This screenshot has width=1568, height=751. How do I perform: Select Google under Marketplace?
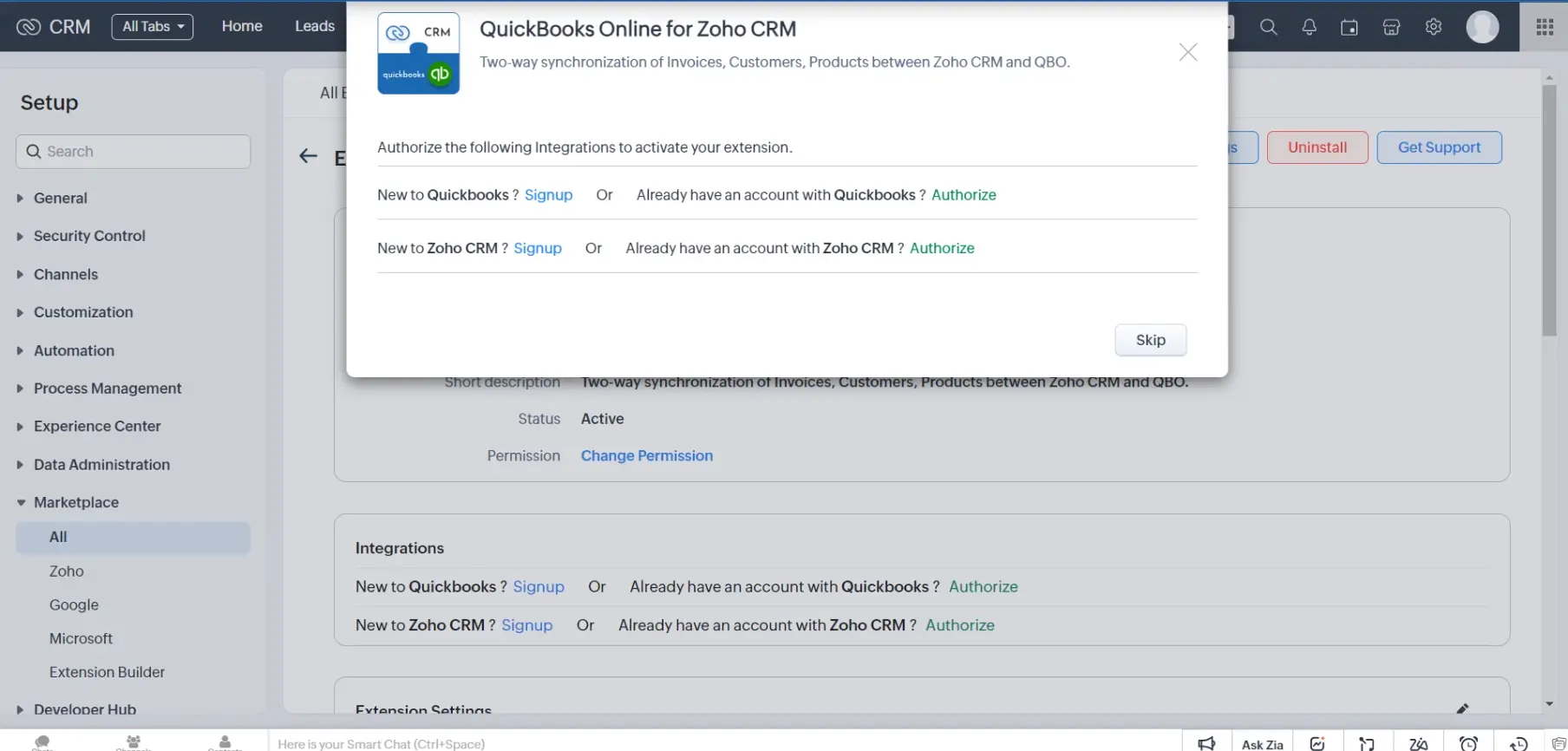coord(74,605)
